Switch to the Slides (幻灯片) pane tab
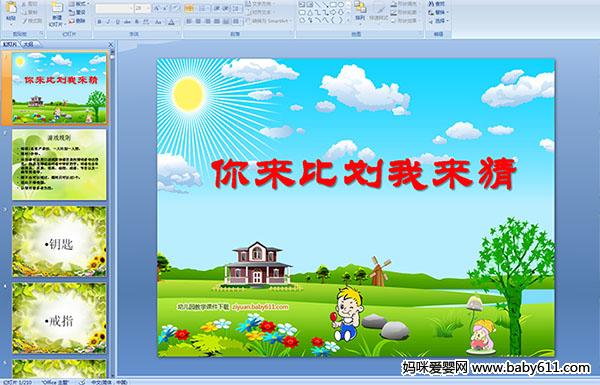600x385 pixels. 10,44
